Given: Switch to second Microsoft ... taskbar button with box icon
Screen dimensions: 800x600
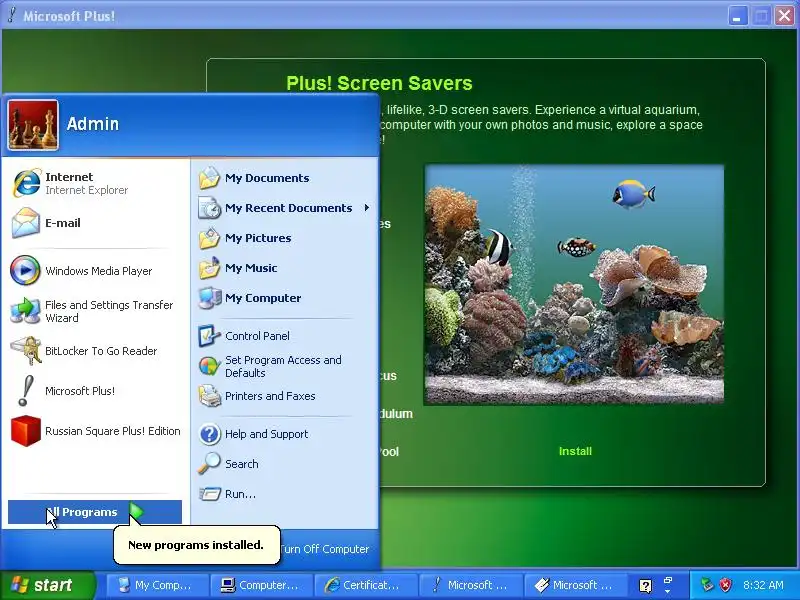Looking at the screenshot, I should coord(574,585).
